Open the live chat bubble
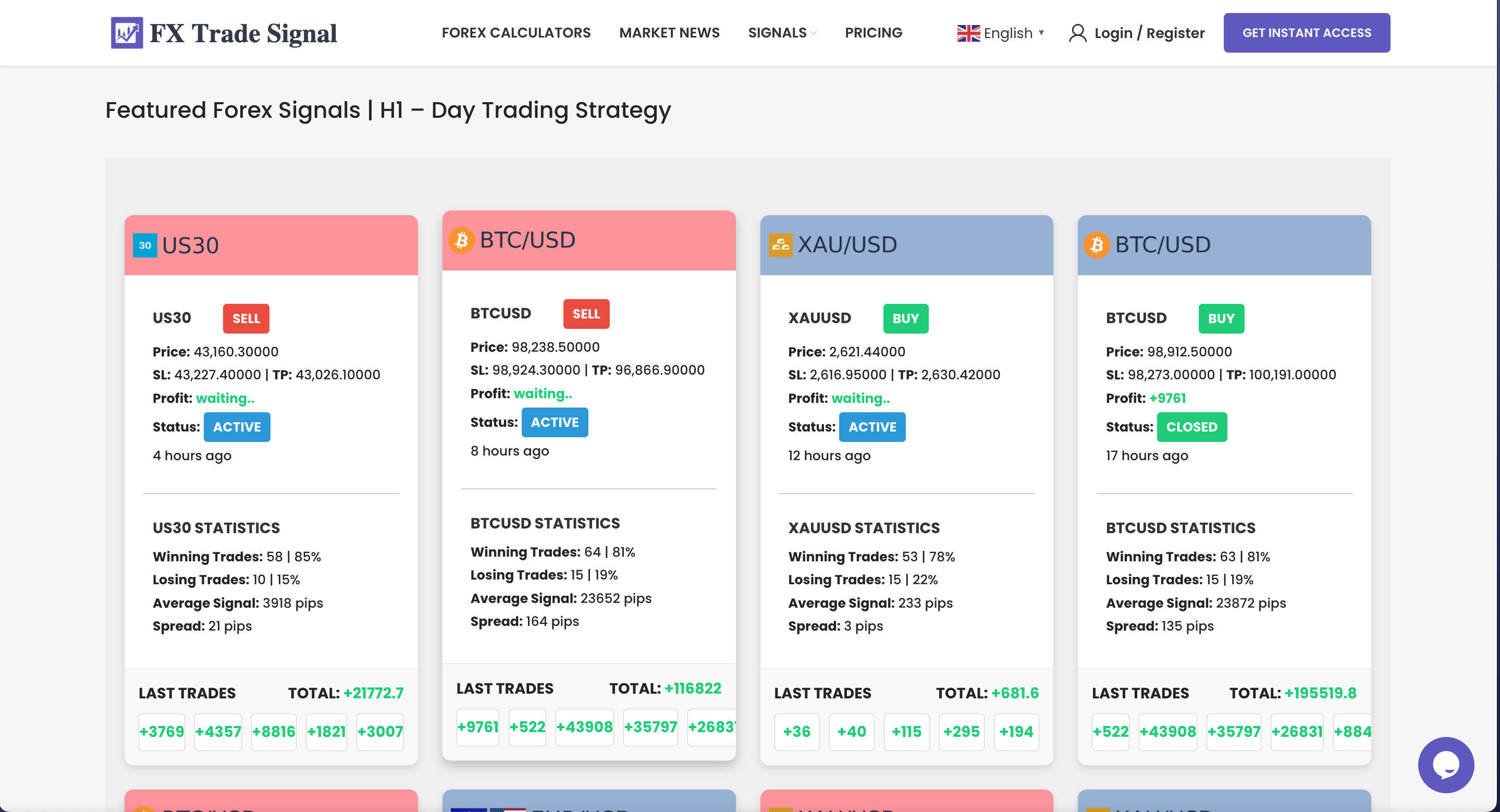This screenshot has height=812, width=1500. point(1445,764)
